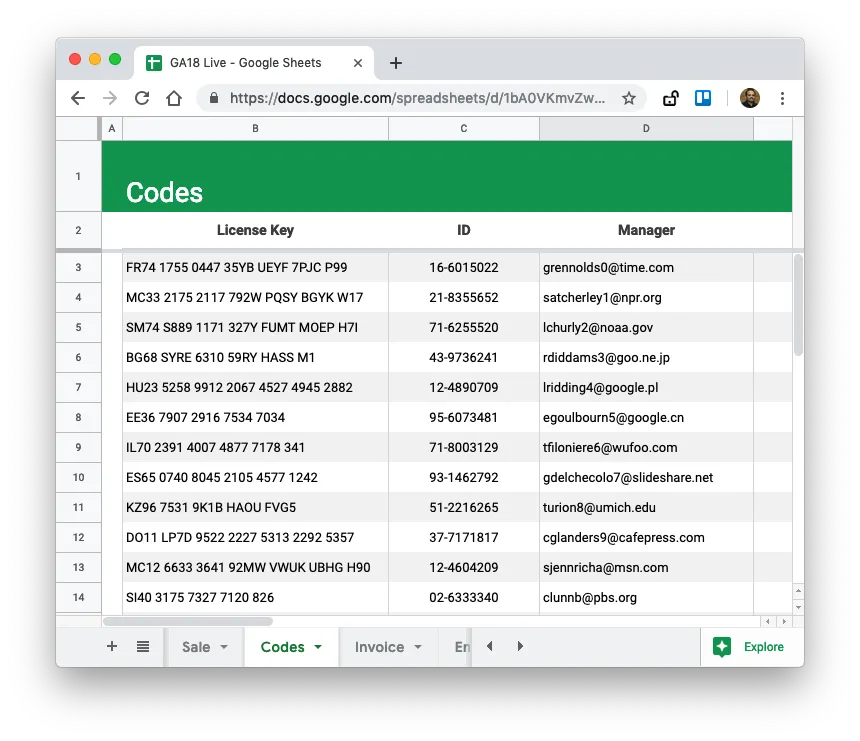Expand the Codes tab dropdown arrow
This screenshot has height=741, width=860.
pos(318,647)
